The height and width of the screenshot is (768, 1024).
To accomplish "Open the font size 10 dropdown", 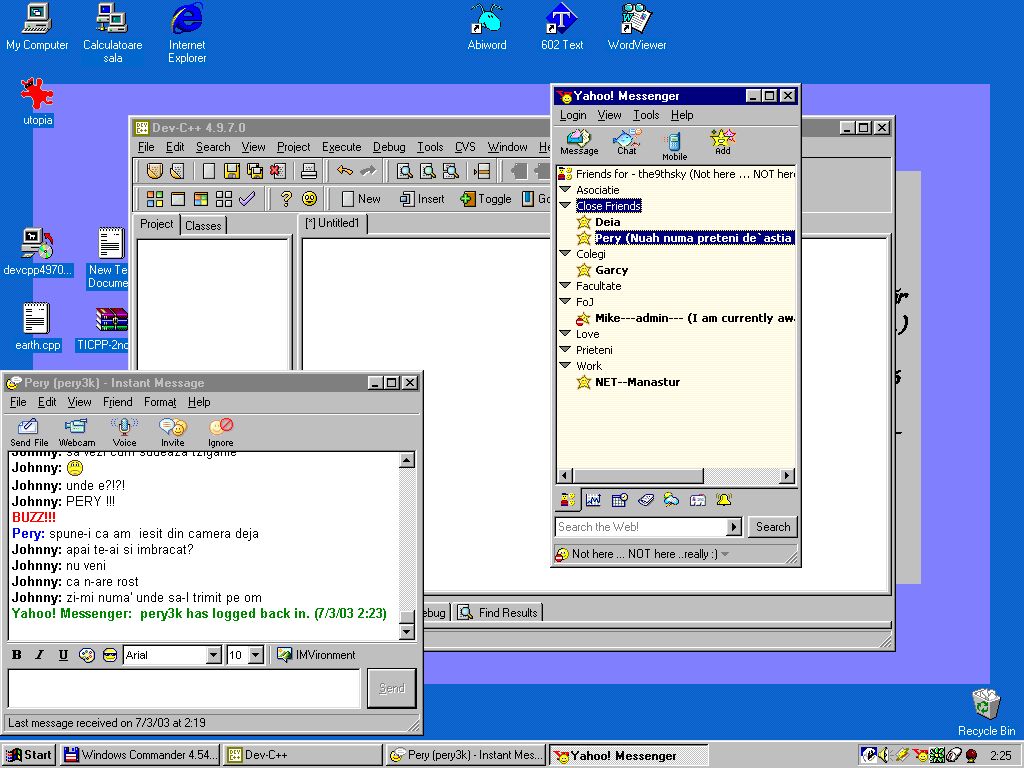I will pyautogui.click(x=256, y=655).
